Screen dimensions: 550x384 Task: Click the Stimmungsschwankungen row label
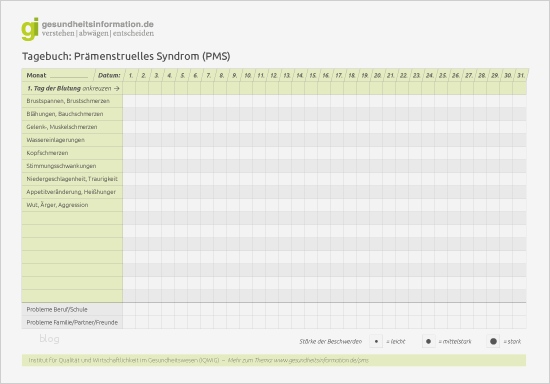pyautogui.click(x=61, y=166)
